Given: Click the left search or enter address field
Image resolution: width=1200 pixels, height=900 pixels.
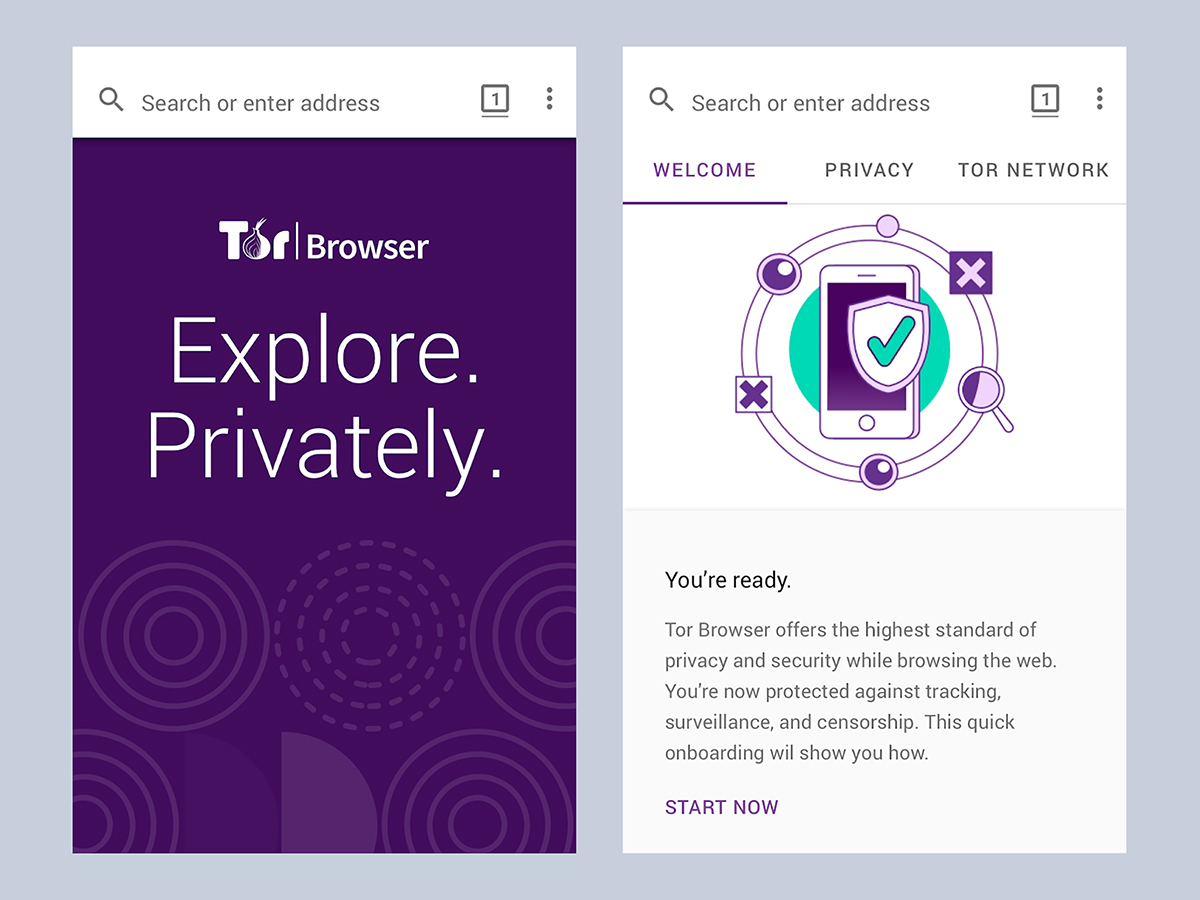Looking at the screenshot, I should pyautogui.click(x=260, y=103).
